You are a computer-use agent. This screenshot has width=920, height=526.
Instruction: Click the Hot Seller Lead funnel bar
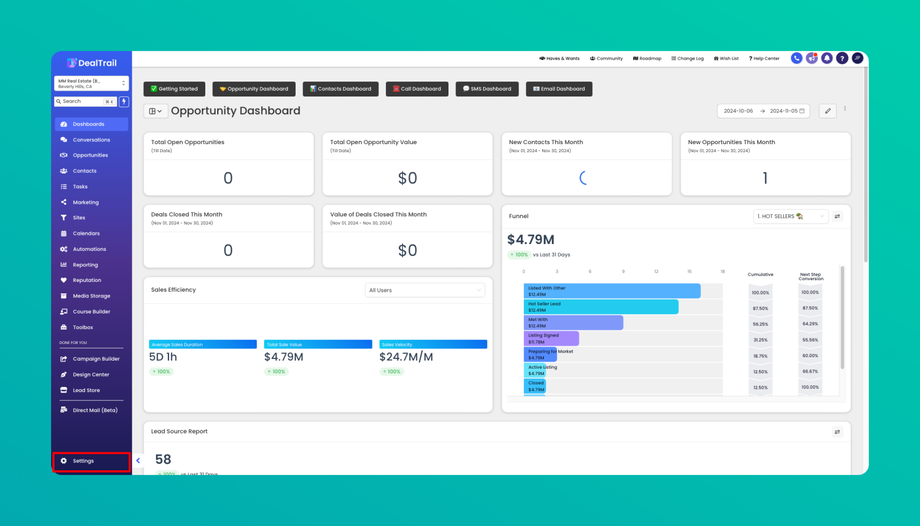(x=601, y=306)
